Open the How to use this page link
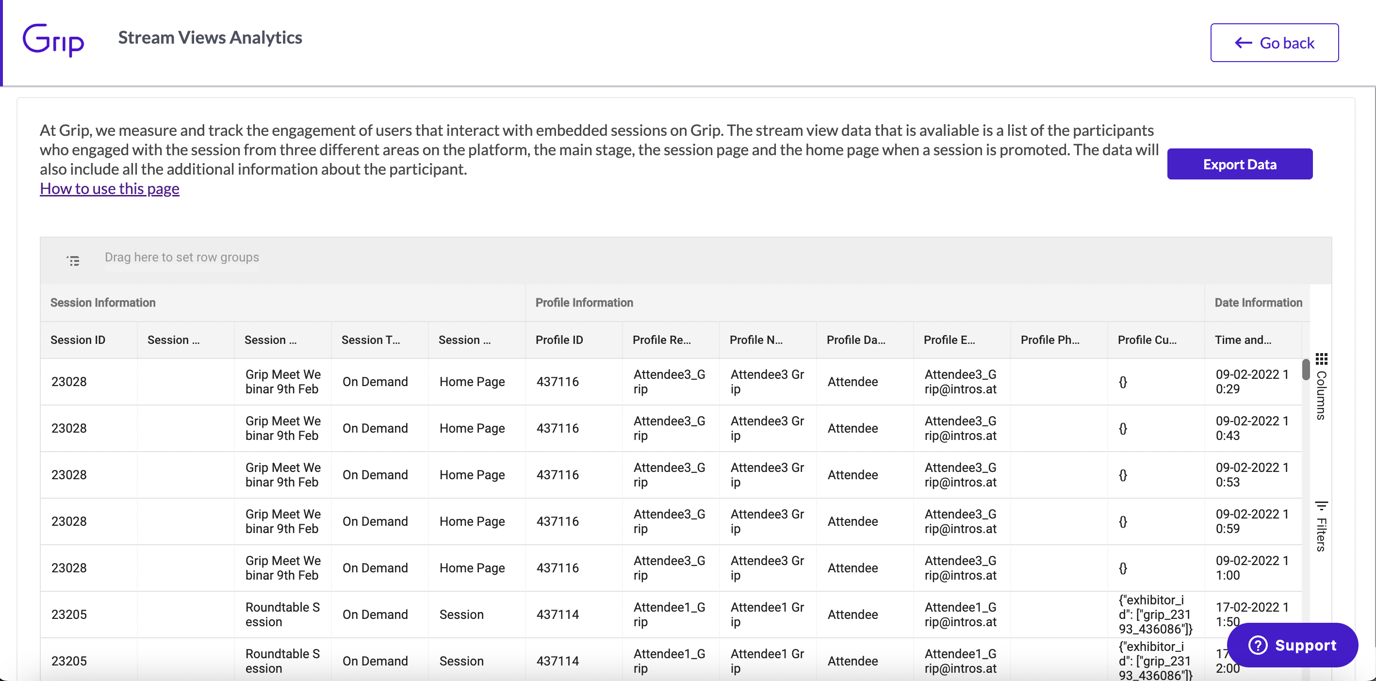1376x681 pixels. (x=109, y=188)
